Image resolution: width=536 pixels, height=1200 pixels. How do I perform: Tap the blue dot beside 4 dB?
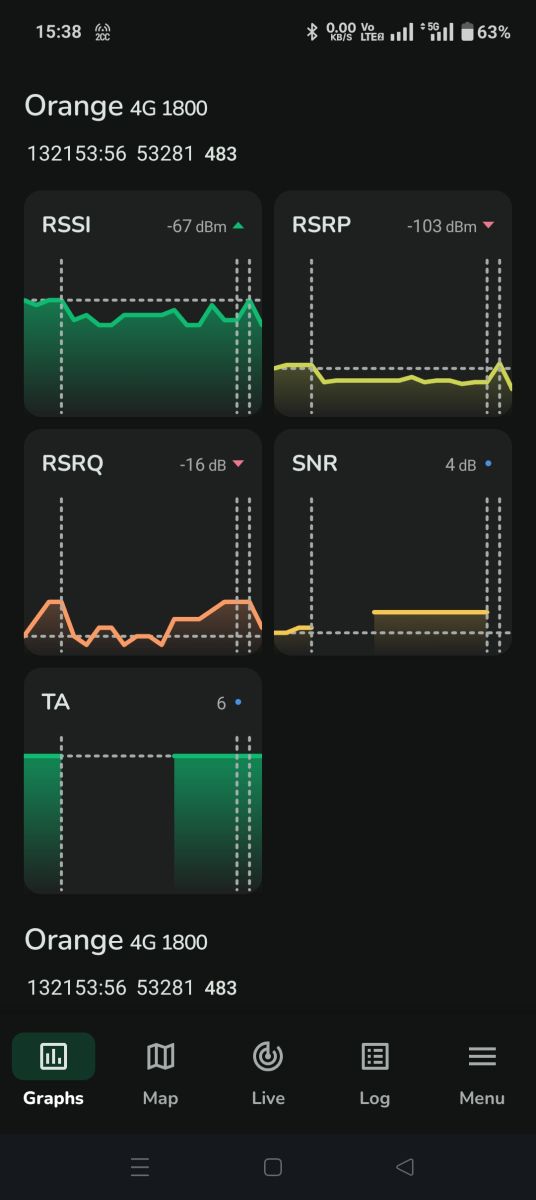pyautogui.click(x=488, y=464)
